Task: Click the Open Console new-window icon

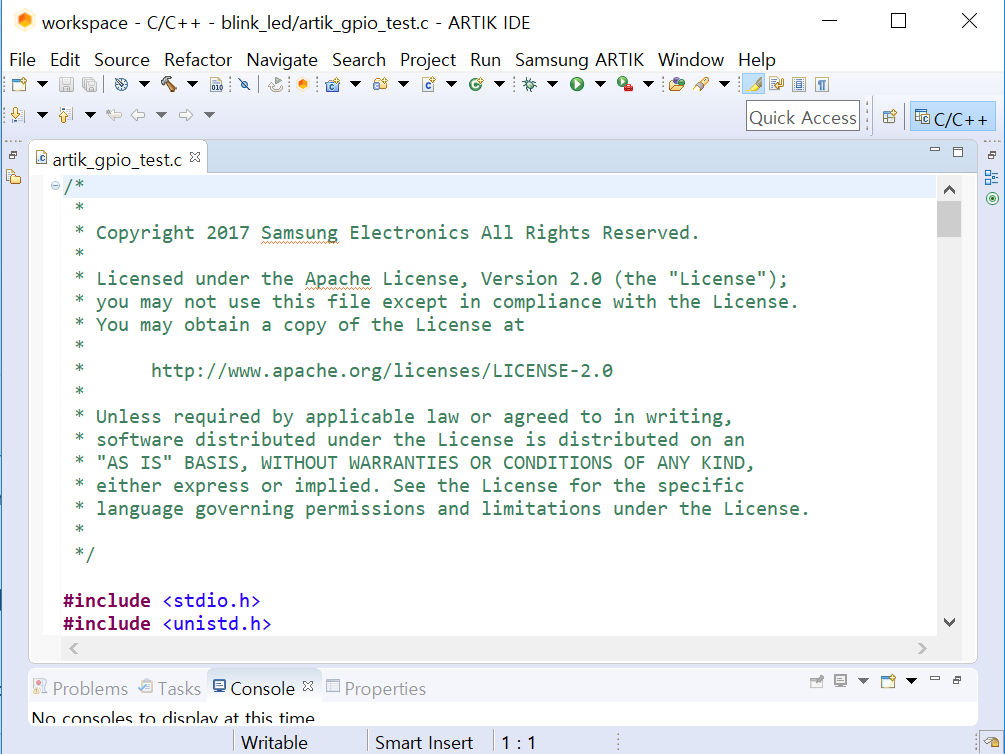Action: [888, 681]
